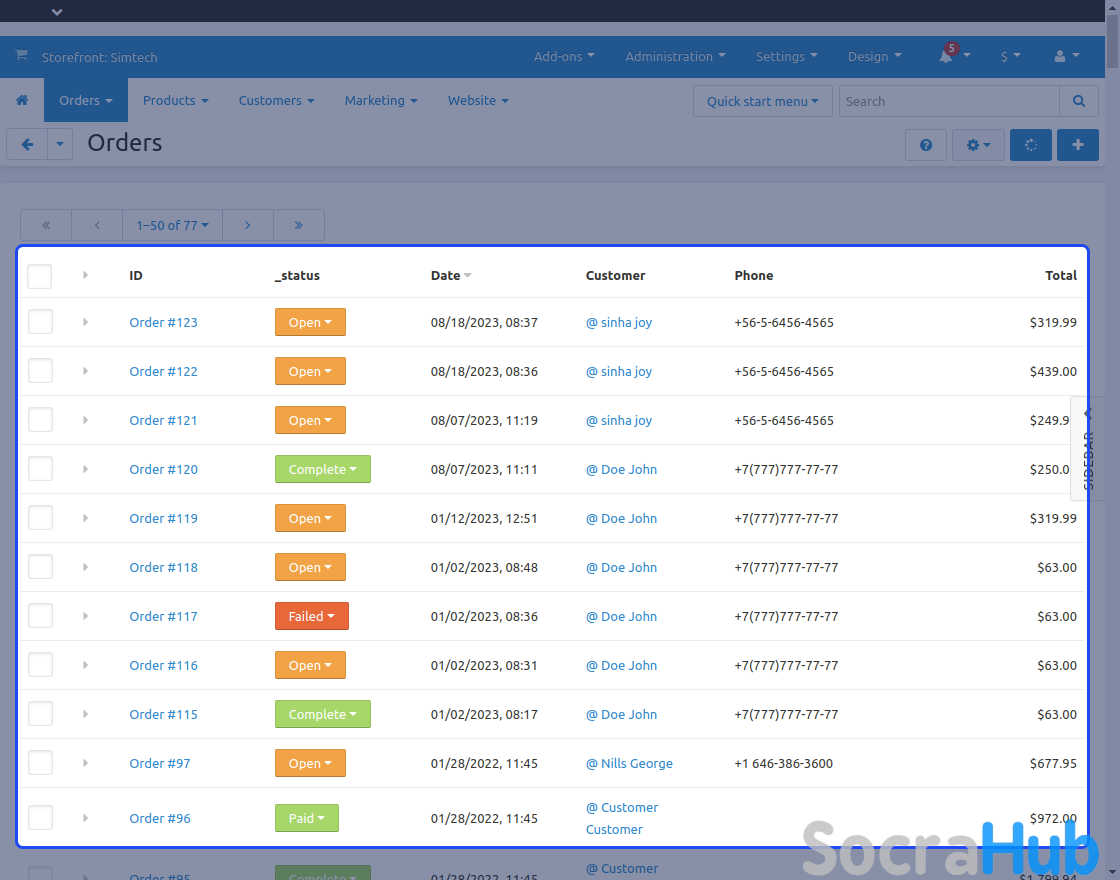The image size is (1120, 880).
Task: Check the Order #118 checkbox
Action: tap(40, 567)
